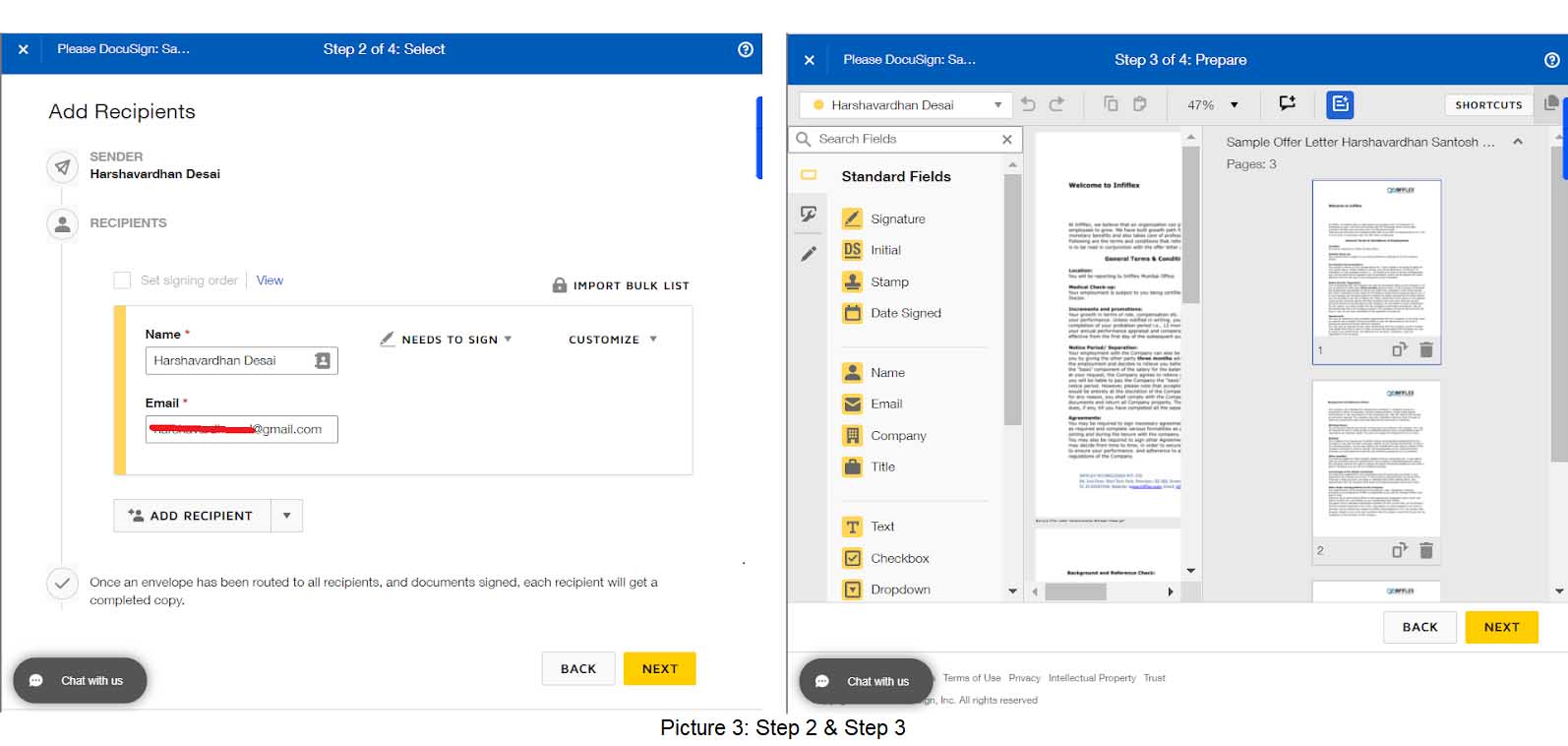The height and width of the screenshot is (746, 1568).
Task: Select page 1 thumbnail
Action: pyautogui.click(x=1376, y=272)
